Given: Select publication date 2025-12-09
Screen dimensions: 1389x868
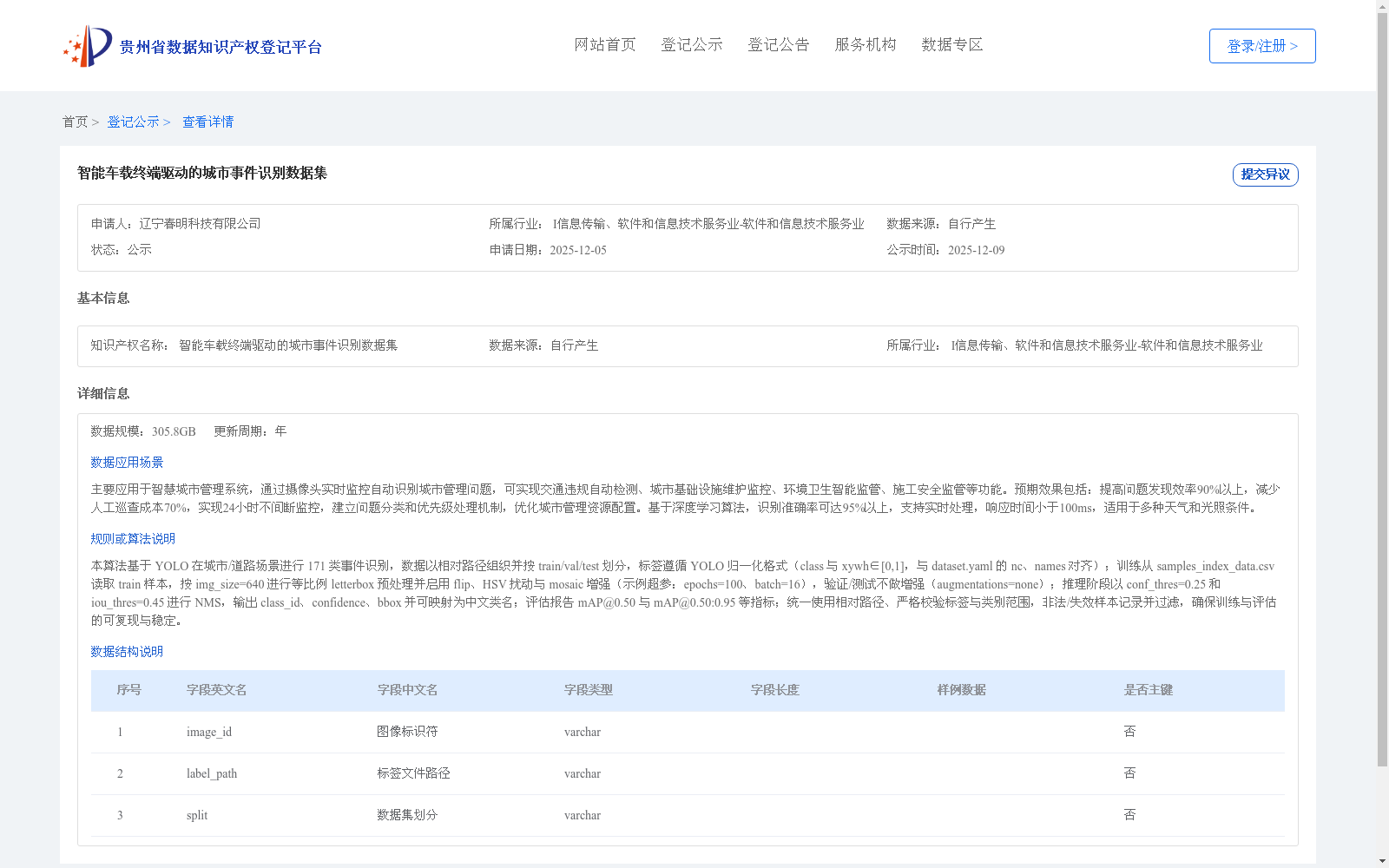Looking at the screenshot, I should 977,250.
